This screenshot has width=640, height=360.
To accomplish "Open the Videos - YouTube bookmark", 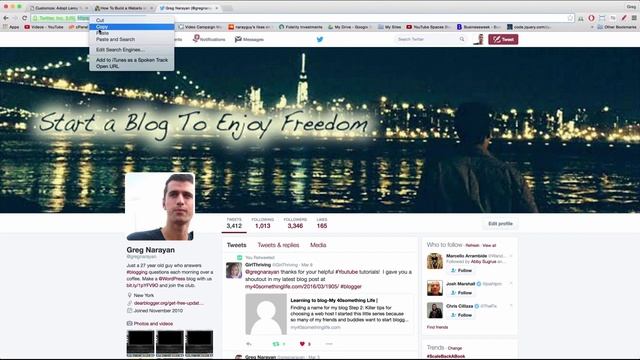I will (x=44, y=27).
